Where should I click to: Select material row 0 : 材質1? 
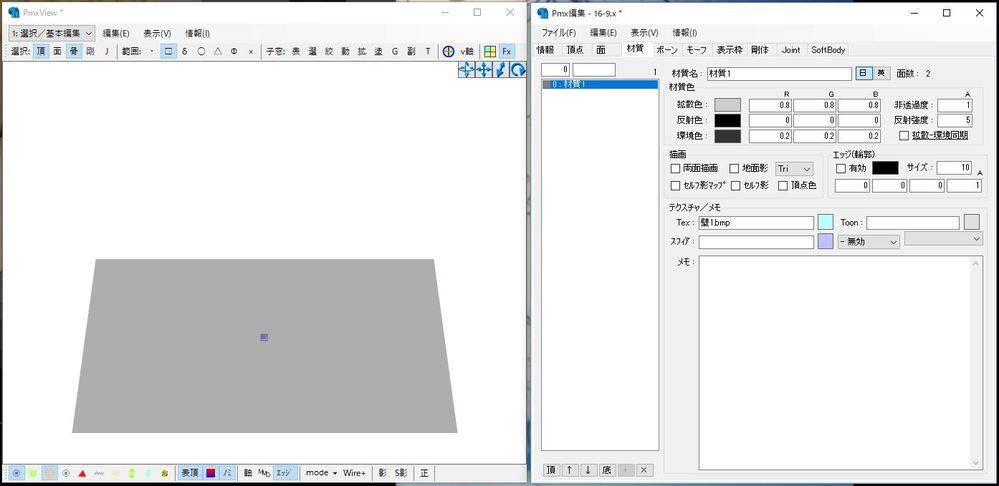(x=600, y=84)
